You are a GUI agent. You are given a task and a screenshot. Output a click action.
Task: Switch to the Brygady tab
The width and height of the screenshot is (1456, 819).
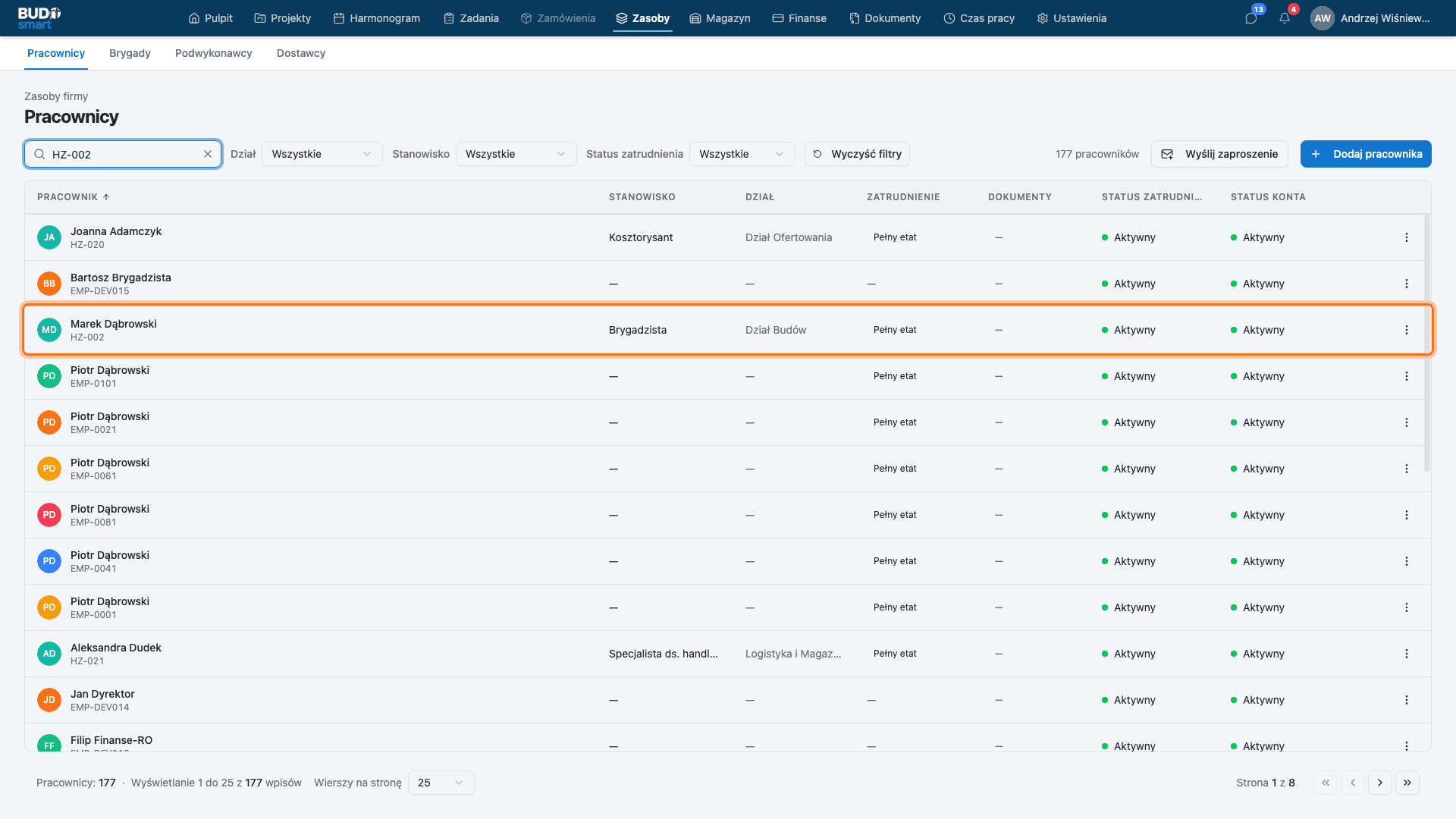(130, 53)
